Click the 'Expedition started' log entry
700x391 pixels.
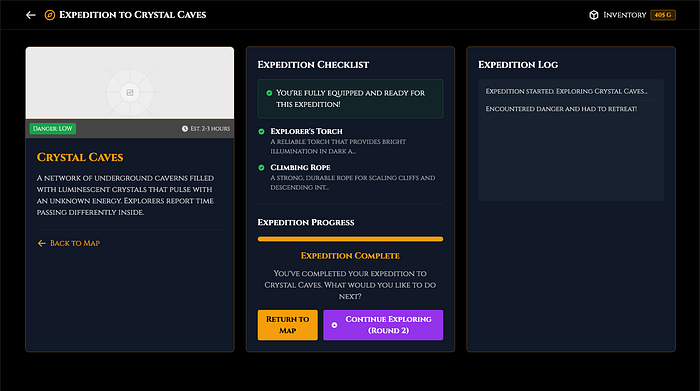pyautogui.click(x=567, y=92)
